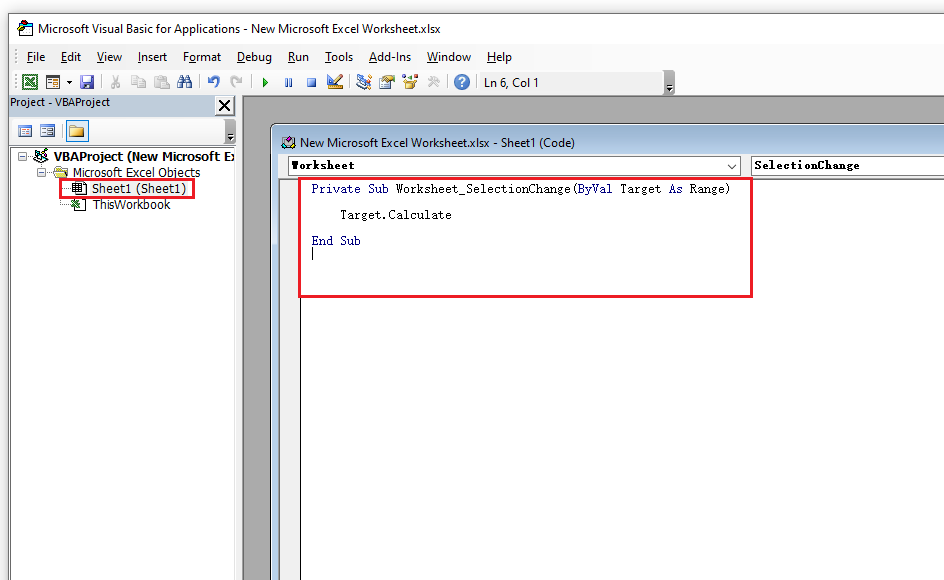This screenshot has height=580, width=944.
Task: Run the Sub with the green Run icon
Action: 264,82
